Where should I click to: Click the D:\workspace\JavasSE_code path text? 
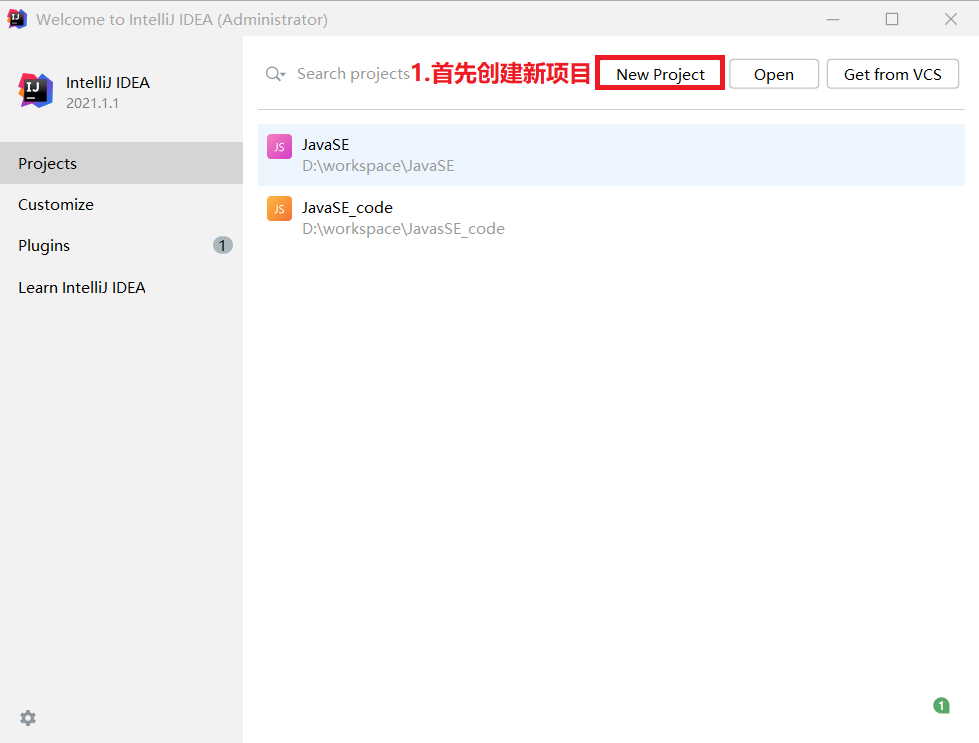(x=403, y=229)
